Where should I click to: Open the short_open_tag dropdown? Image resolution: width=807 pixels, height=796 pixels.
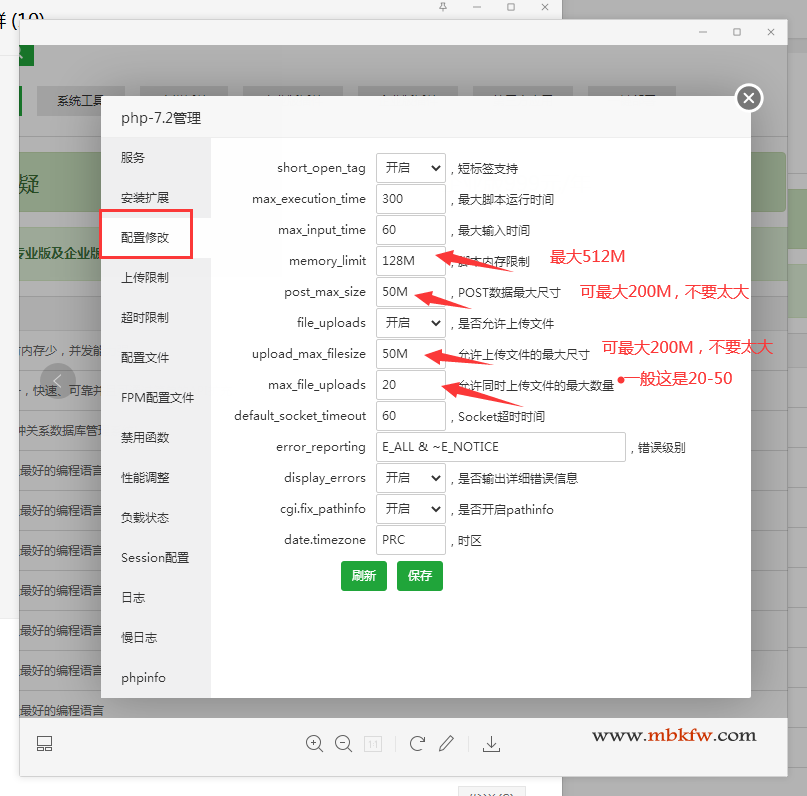click(x=410, y=168)
